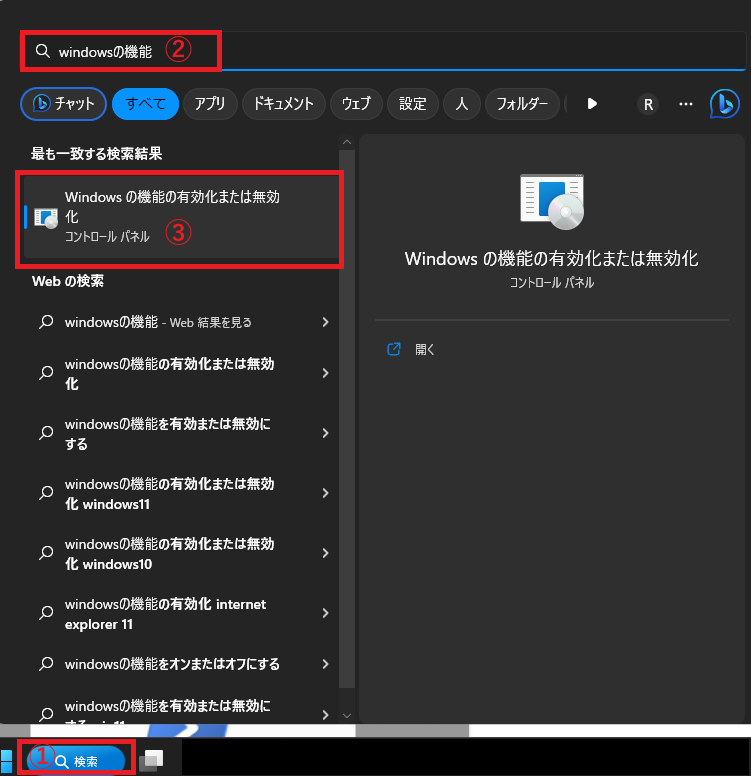Expand the chevron for 'windowsの機能の有効化または無効化' web result
751x776 pixels.
tap(325, 373)
